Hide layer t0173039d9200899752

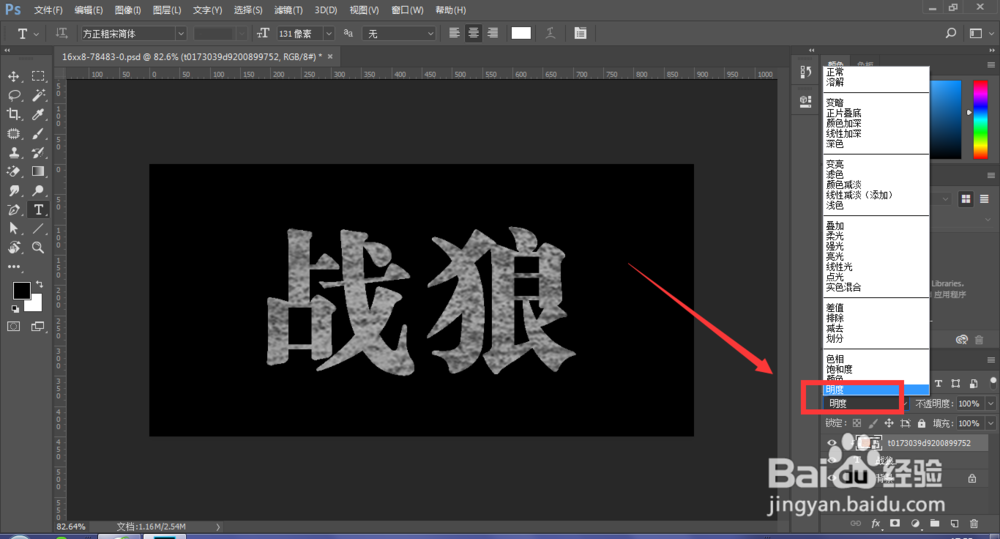click(831, 443)
